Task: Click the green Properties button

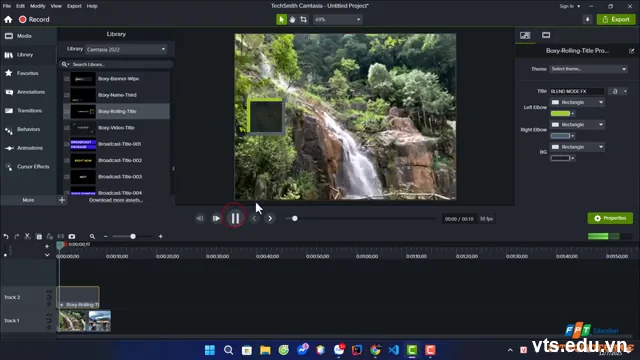Action: tap(610, 218)
